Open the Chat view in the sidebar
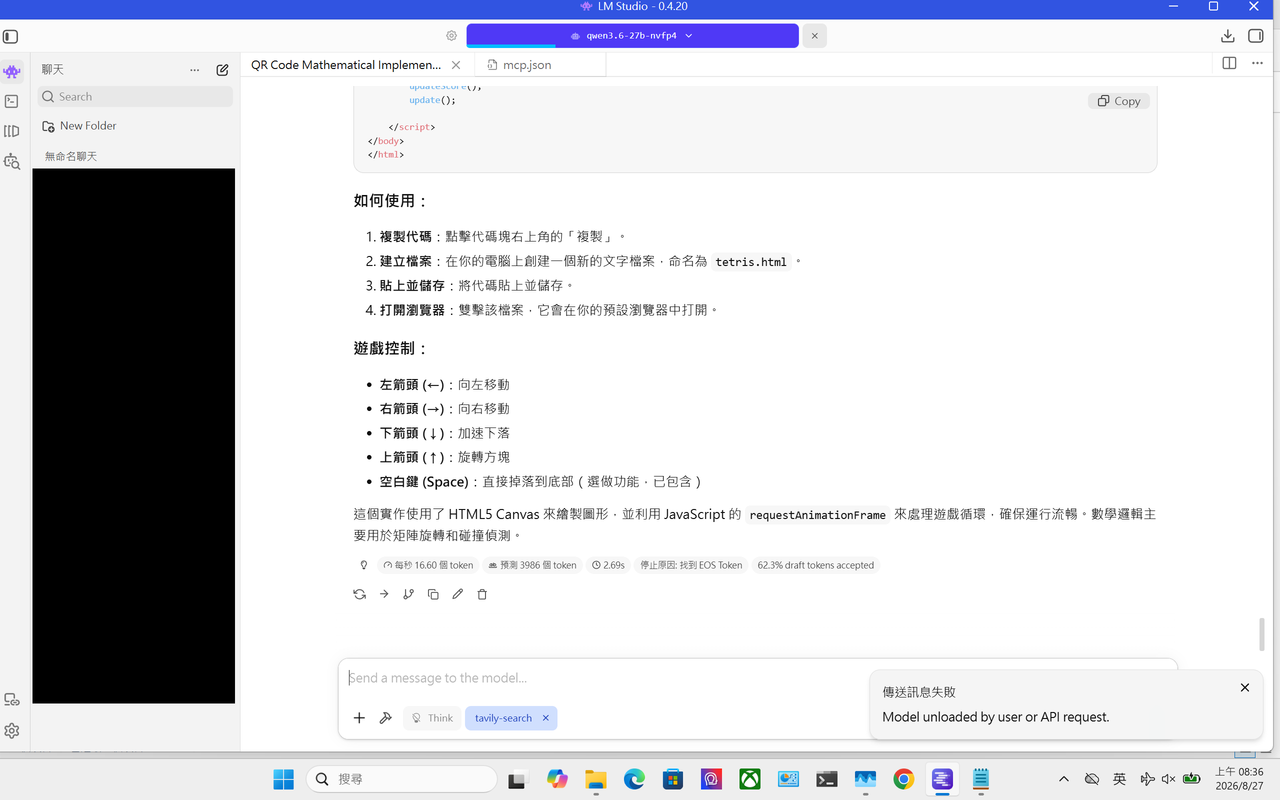Screen dimensions: 1280x800 tap(12, 72)
